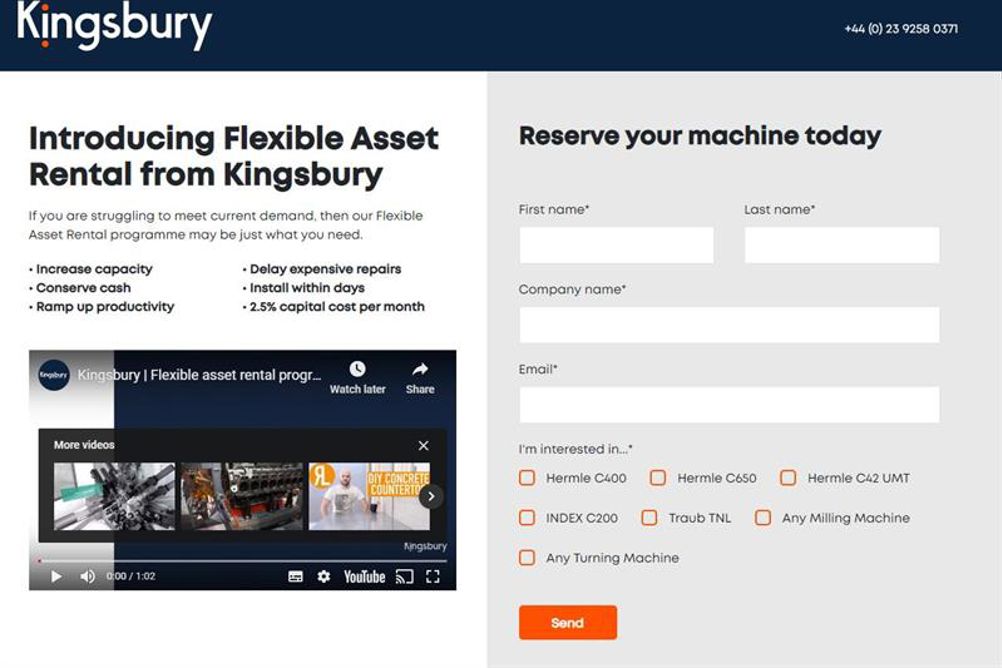Check the INDEX C200 checkbox
Image resolution: width=1002 pixels, height=668 pixels.
coord(527,518)
